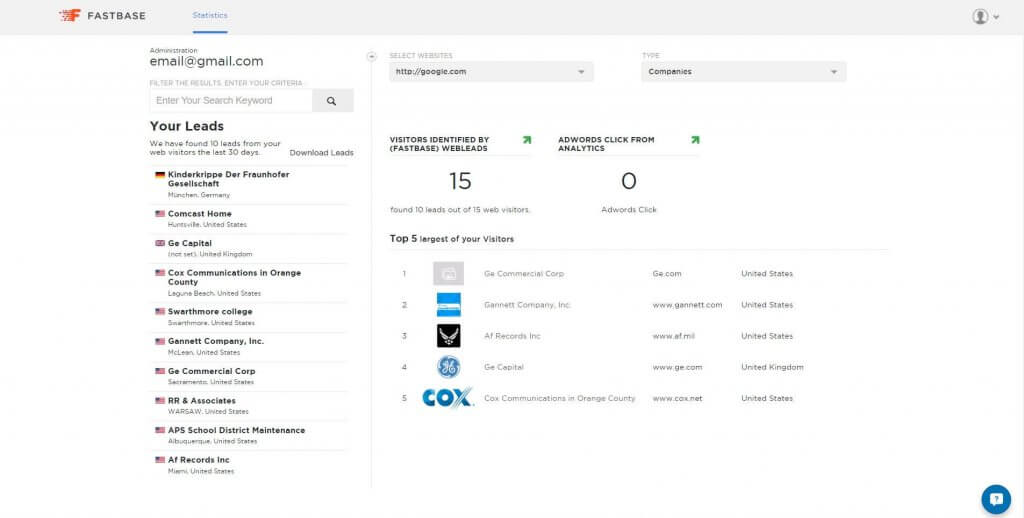The height and width of the screenshot is (518, 1024).
Task: Click the Fastbase logo icon
Action: [70, 15]
